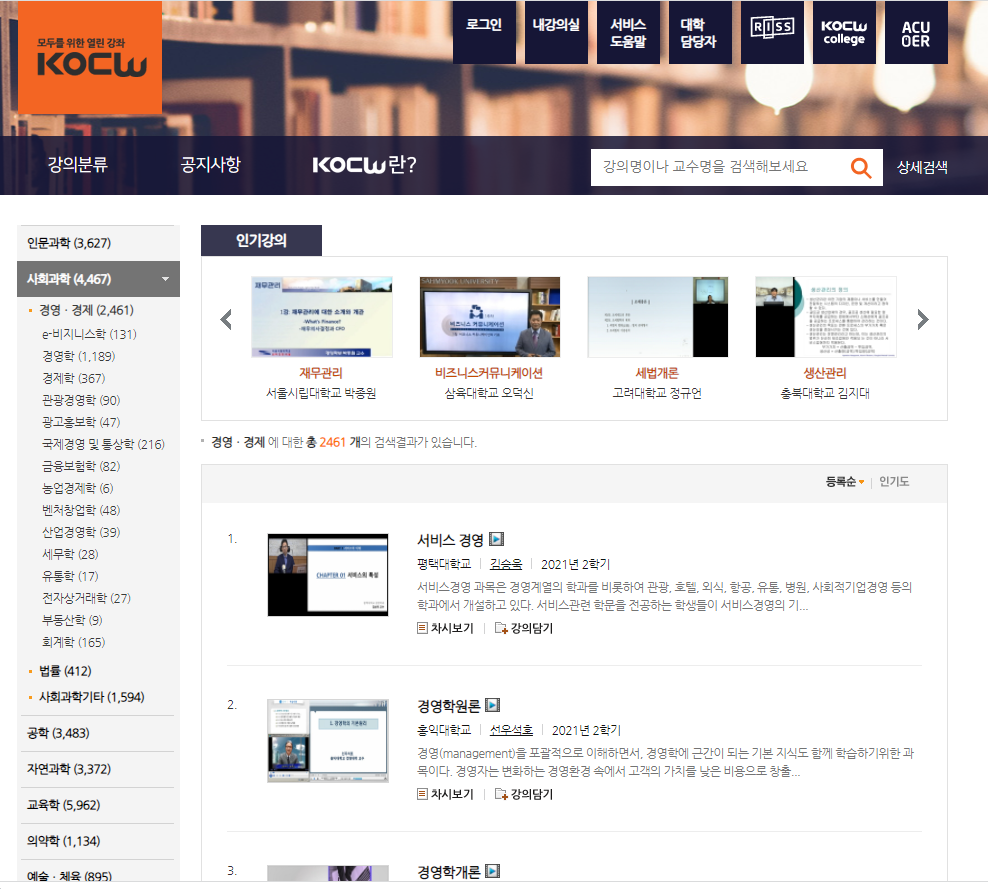Screen dimensions: 988x889
Task: Sort results by 인기도
Action: 894,482
